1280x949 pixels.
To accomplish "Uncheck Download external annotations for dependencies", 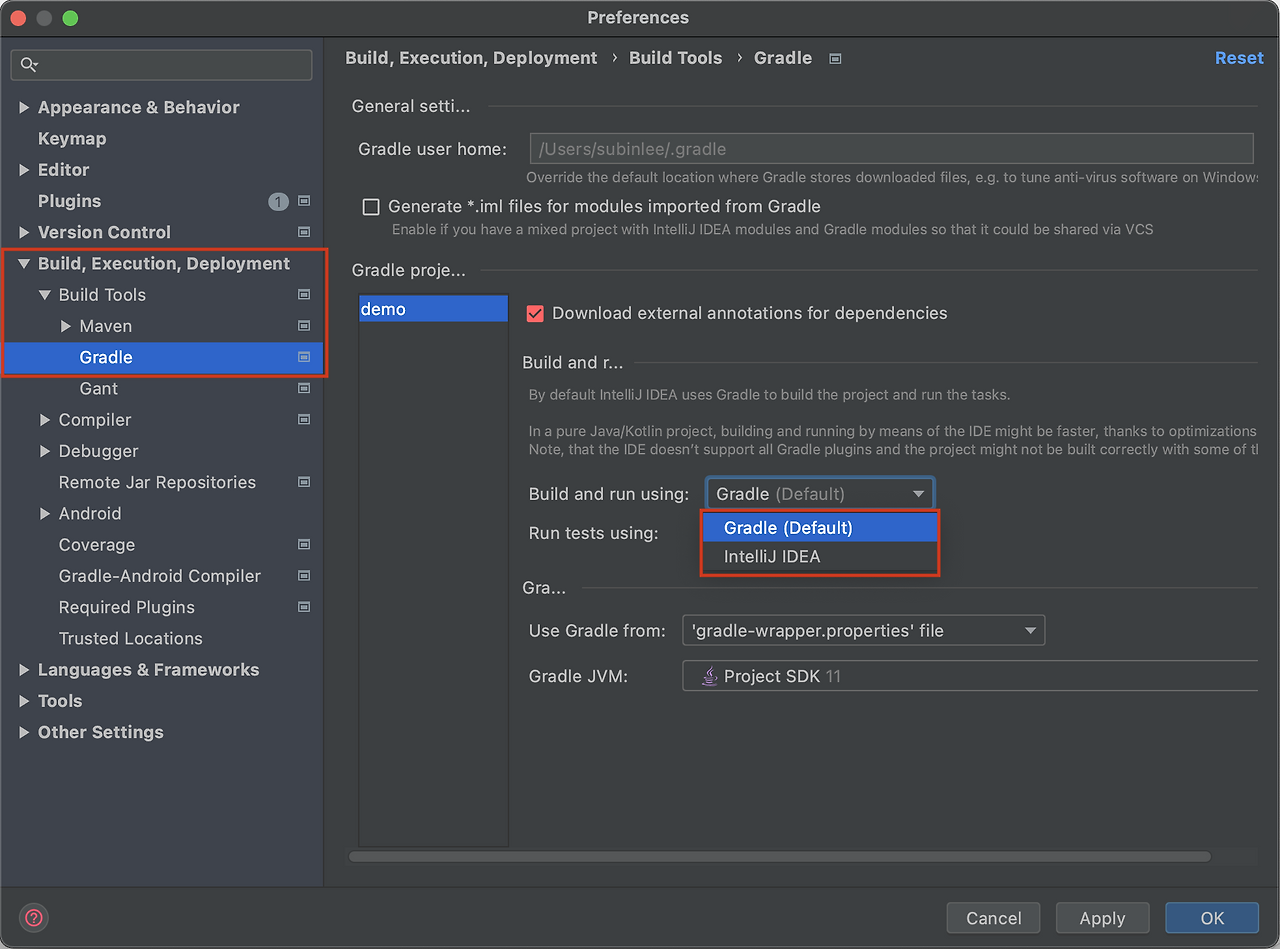I will tap(535, 313).
